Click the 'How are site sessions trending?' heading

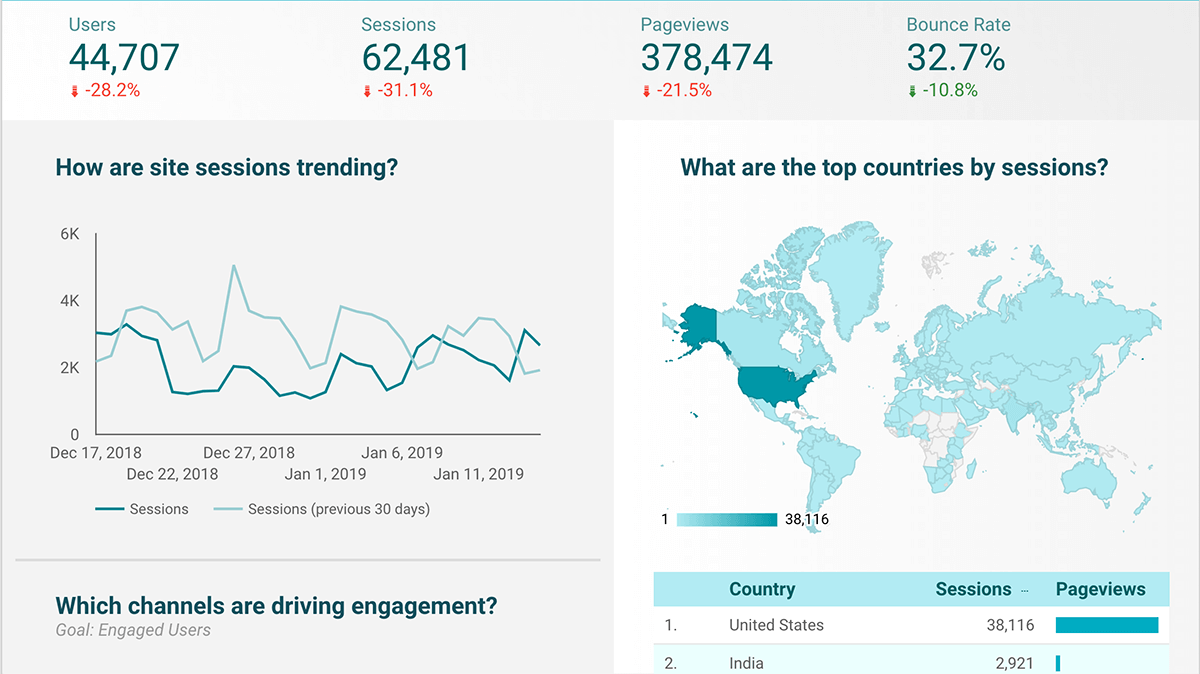pyautogui.click(x=227, y=168)
